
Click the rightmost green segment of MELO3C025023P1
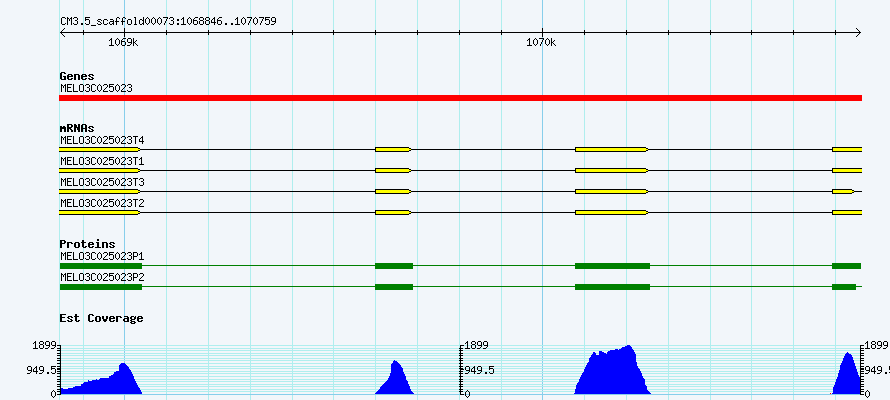[x=847, y=266]
